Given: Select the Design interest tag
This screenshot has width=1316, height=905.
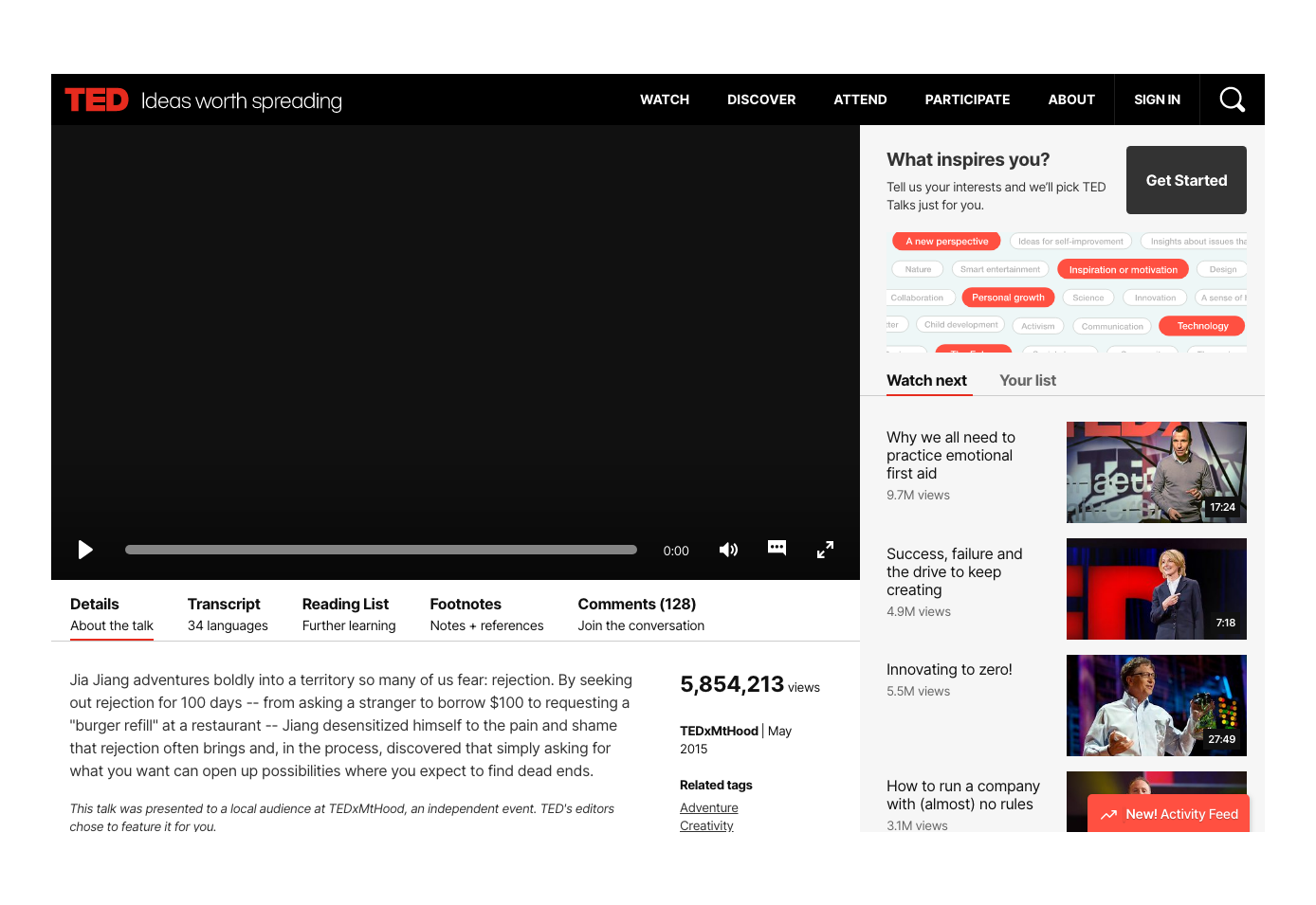Looking at the screenshot, I should tap(1222, 269).
